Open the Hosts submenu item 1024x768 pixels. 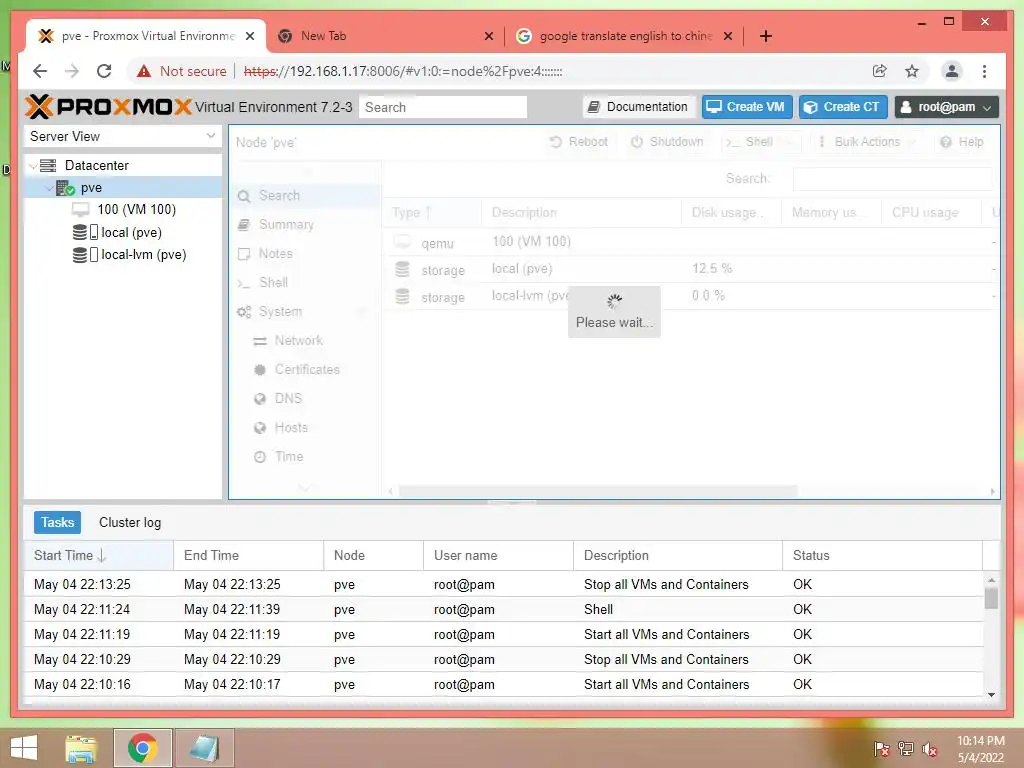click(305, 427)
